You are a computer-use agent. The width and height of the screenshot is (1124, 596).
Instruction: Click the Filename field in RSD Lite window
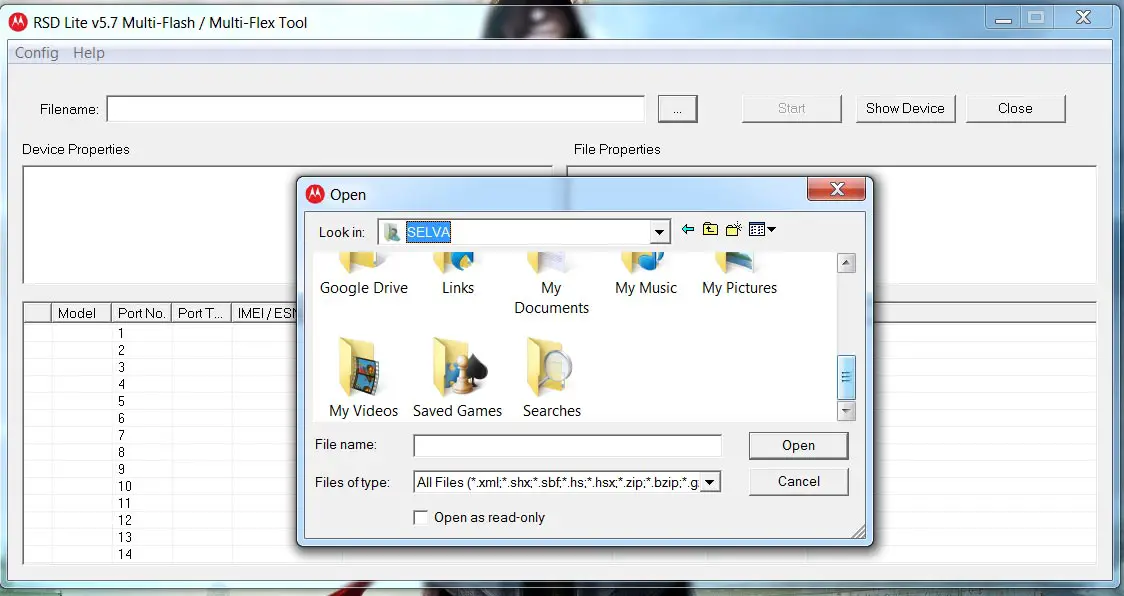coord(376,109)
